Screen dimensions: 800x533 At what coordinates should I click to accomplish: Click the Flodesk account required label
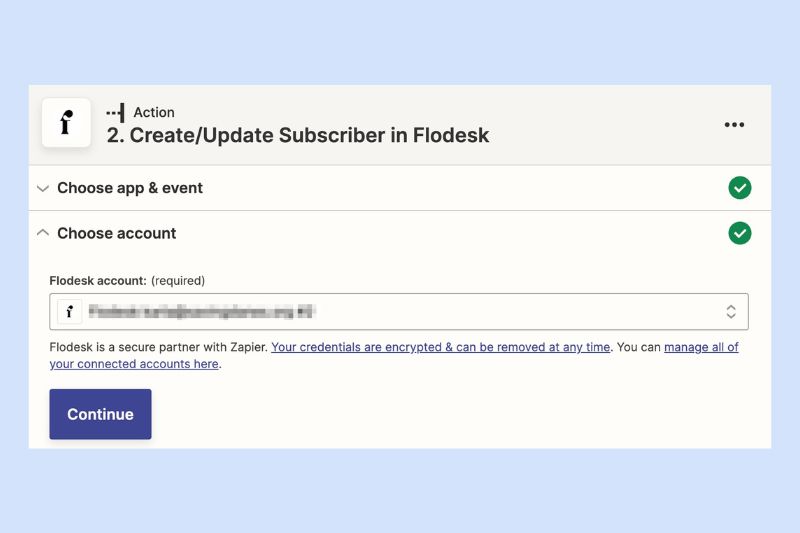coord(127,281)
